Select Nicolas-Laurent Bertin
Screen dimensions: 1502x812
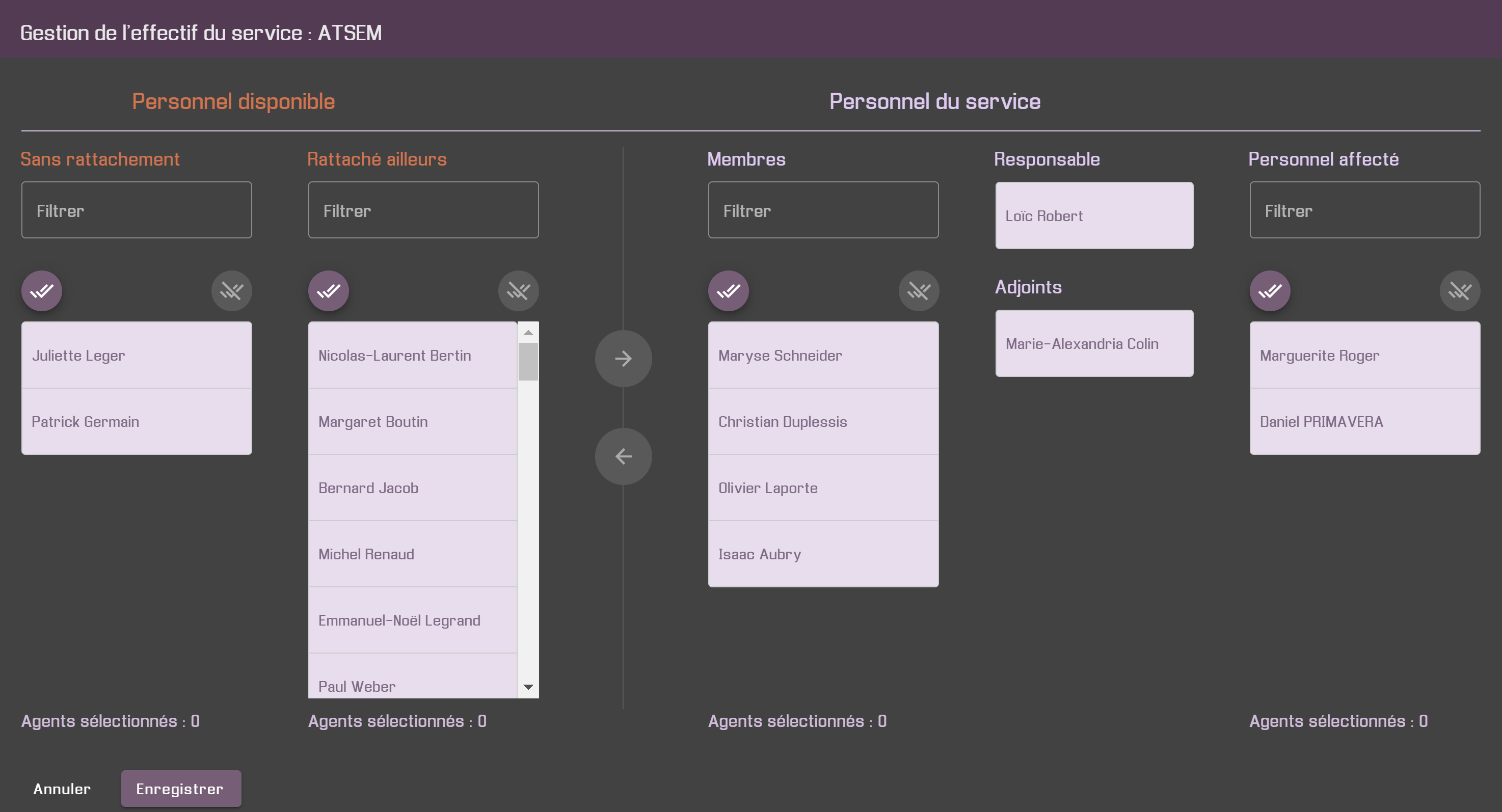click(x=412, y=355)
